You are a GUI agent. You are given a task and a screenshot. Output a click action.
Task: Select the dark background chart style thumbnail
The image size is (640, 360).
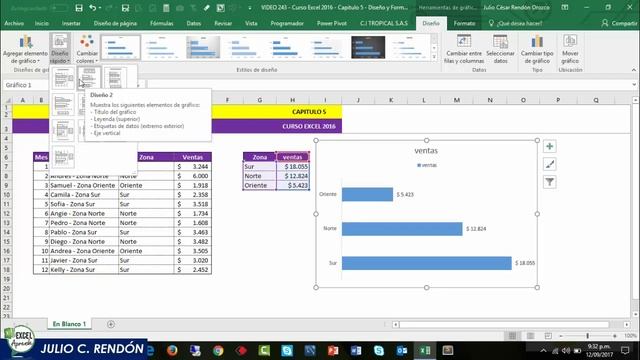tap(368, 47)
